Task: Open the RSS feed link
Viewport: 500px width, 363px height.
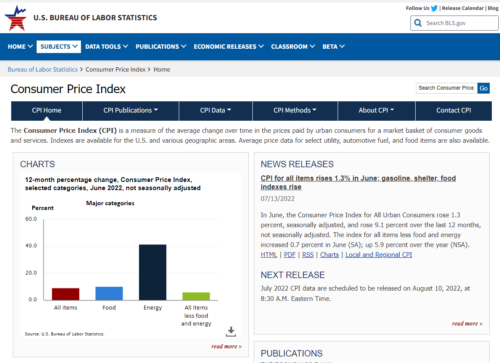Action: [308, 255]
